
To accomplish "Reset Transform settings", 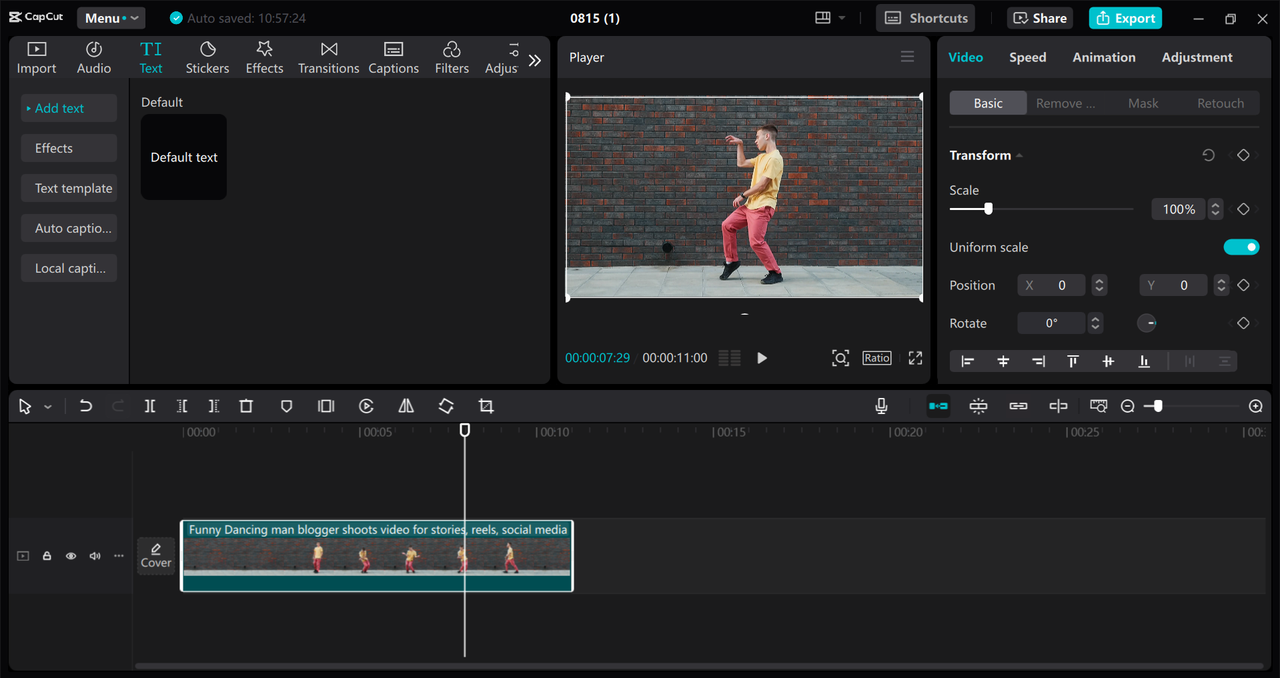I will pos(1208,155).
